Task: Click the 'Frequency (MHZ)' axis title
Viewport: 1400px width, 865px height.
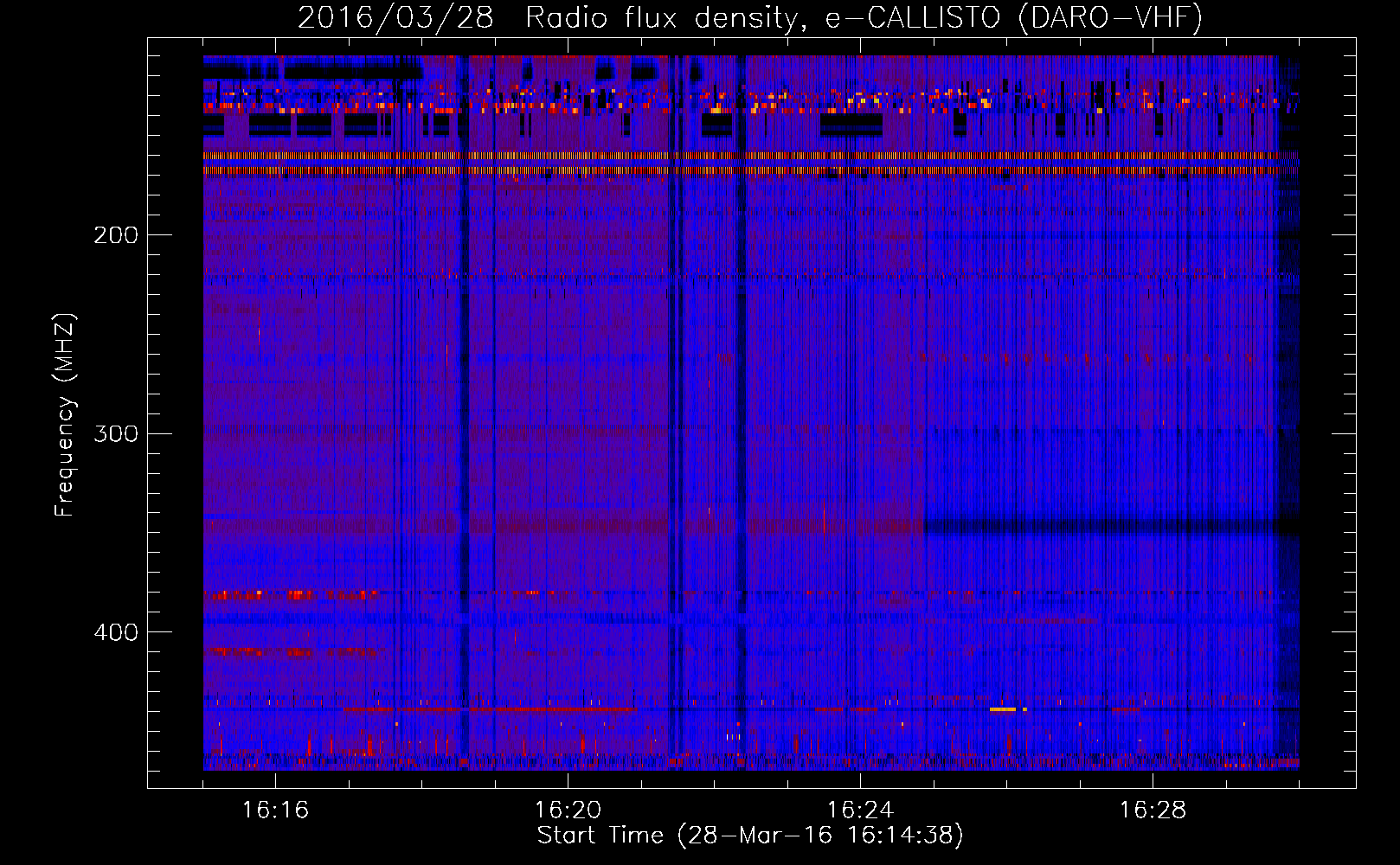Action: click(65, 415)
